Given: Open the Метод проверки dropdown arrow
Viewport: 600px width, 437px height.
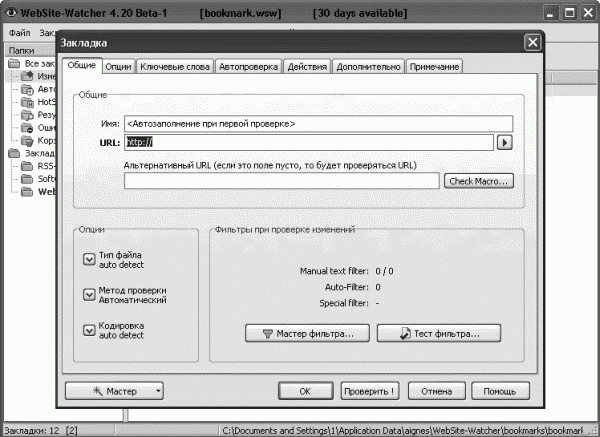Looking at the screenshot, I should [89, 295].
